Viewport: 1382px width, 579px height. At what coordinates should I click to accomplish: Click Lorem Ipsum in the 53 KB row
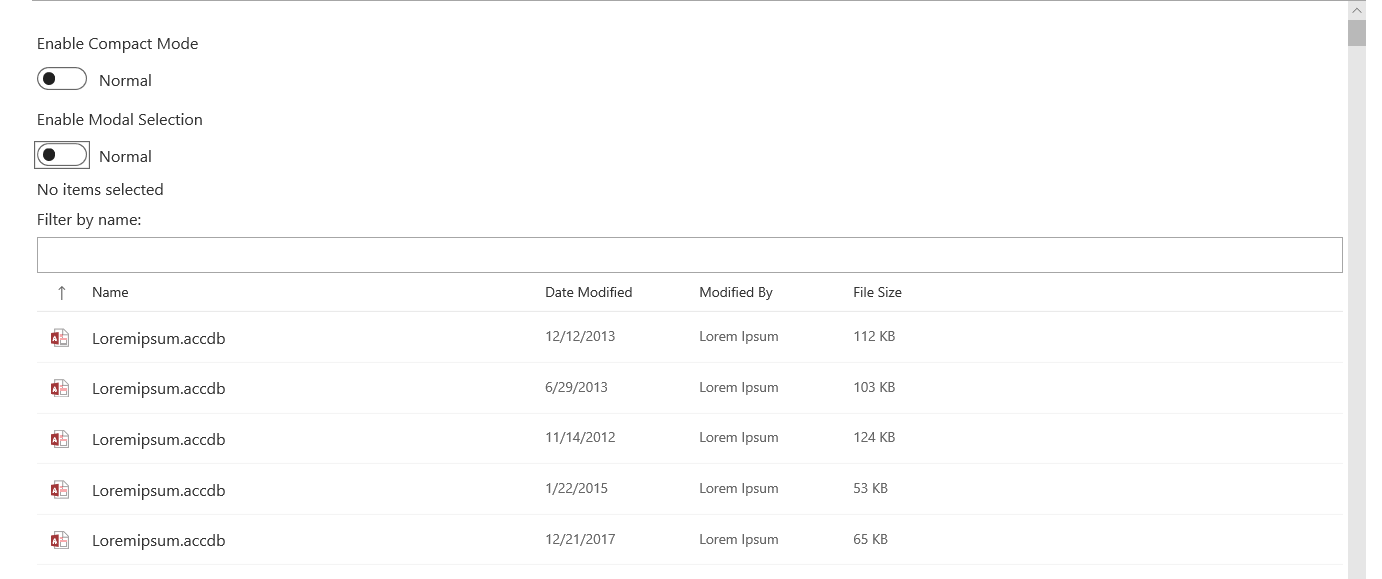pyautogui.click(x=738, y=488)
